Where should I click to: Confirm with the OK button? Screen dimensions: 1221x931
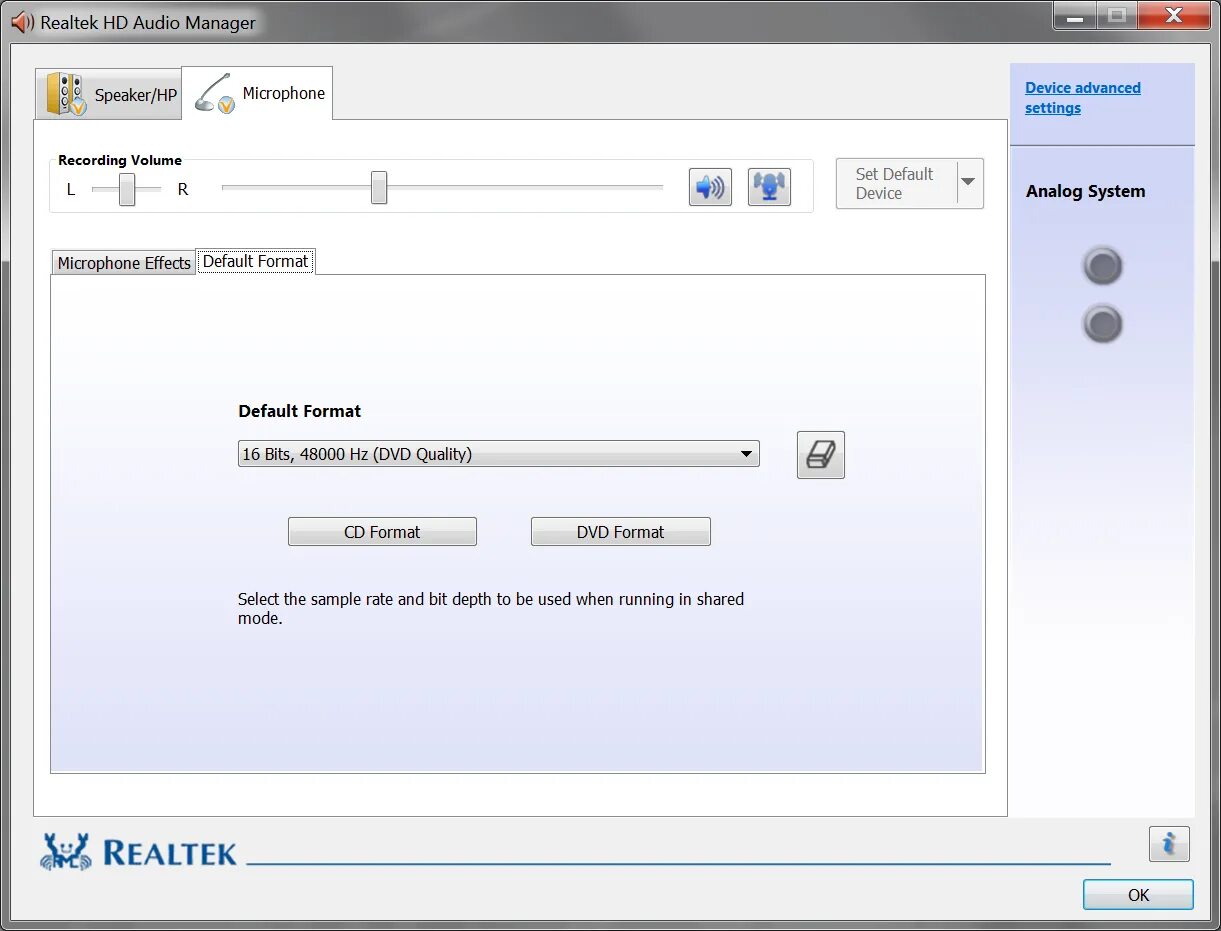[1138, 895]
